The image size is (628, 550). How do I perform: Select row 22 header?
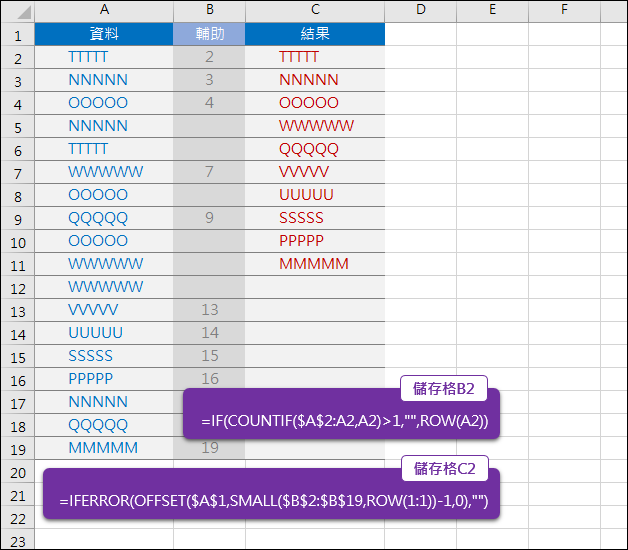18,518
